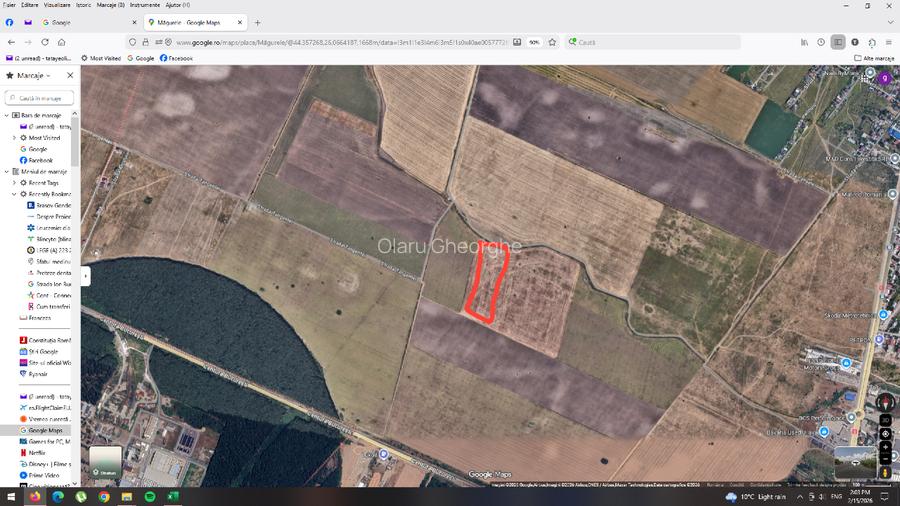Switch map view using the layers thumbnail
Screen dimensions: 900x506
(105, 461)
